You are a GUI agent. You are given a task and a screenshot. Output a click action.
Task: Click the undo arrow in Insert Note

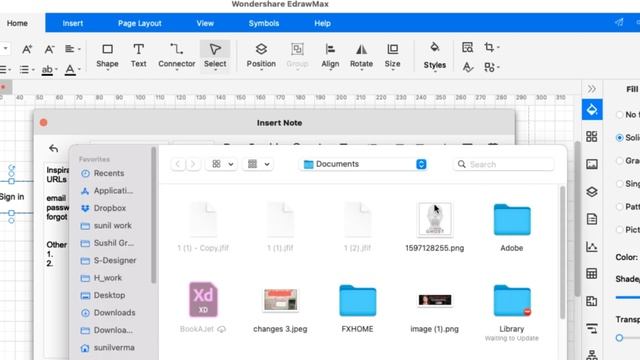click(x=53, y=148)
